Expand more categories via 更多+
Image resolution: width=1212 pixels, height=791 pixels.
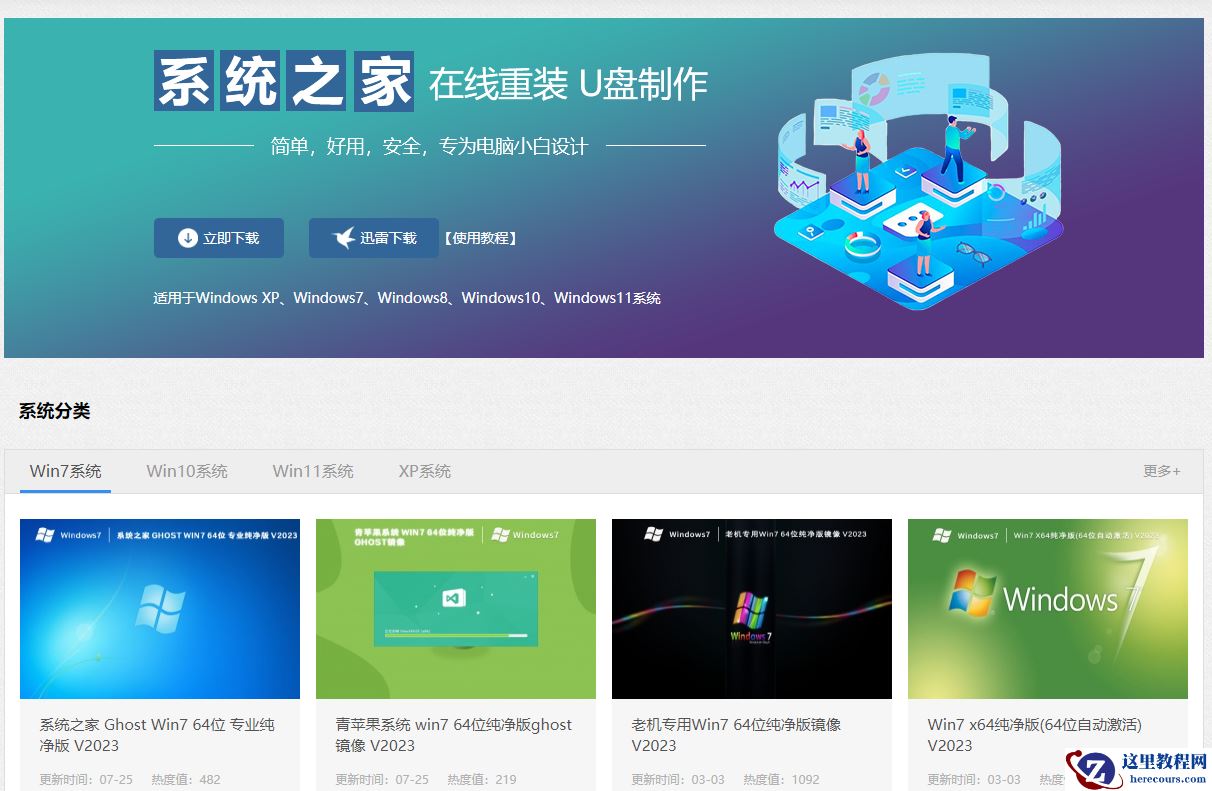pyautogui.click(x=1161, y=470)
